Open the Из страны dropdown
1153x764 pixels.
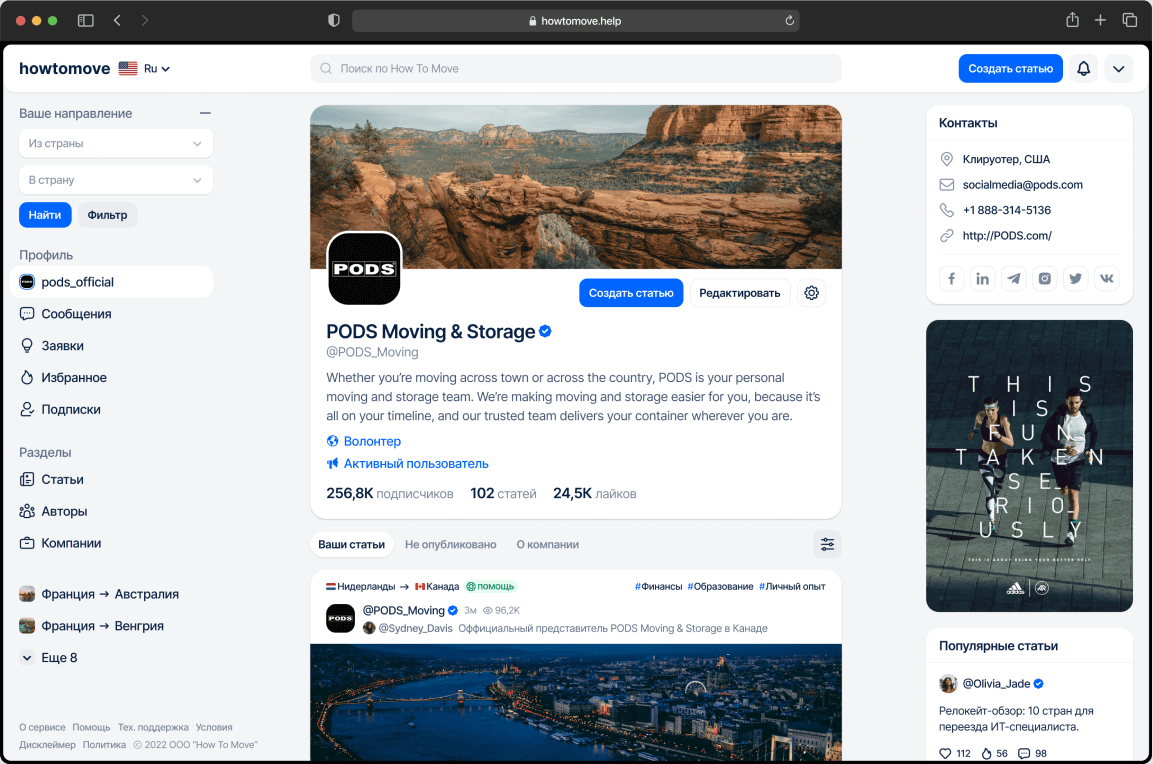tap(116, 144)
